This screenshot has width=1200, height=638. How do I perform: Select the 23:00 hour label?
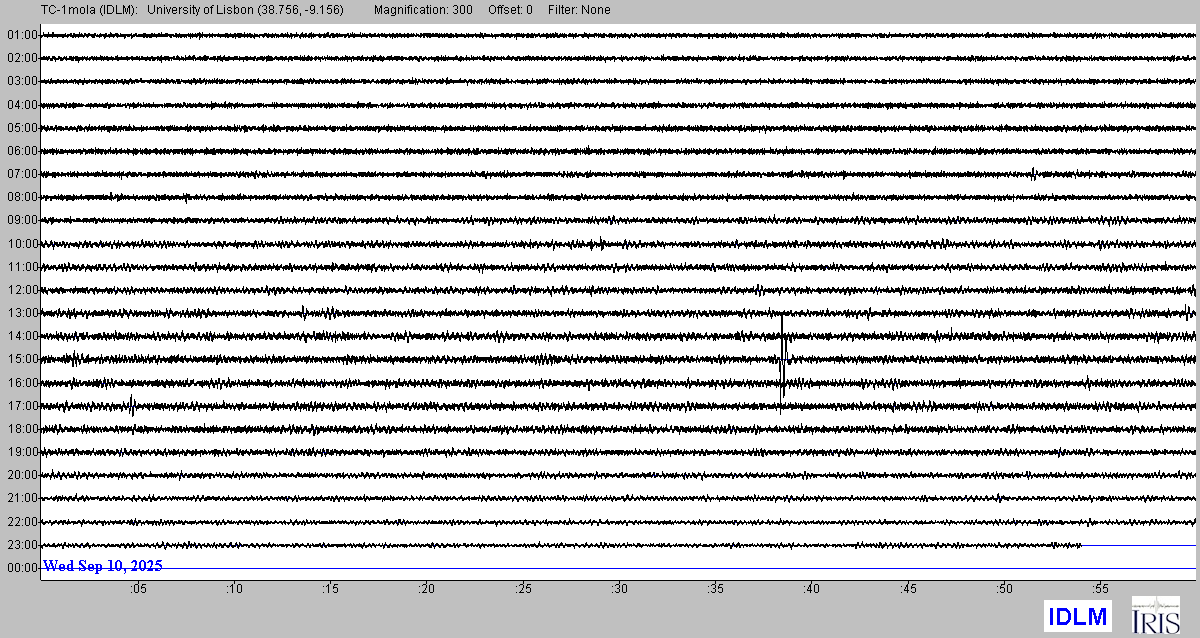click(22, 545)
